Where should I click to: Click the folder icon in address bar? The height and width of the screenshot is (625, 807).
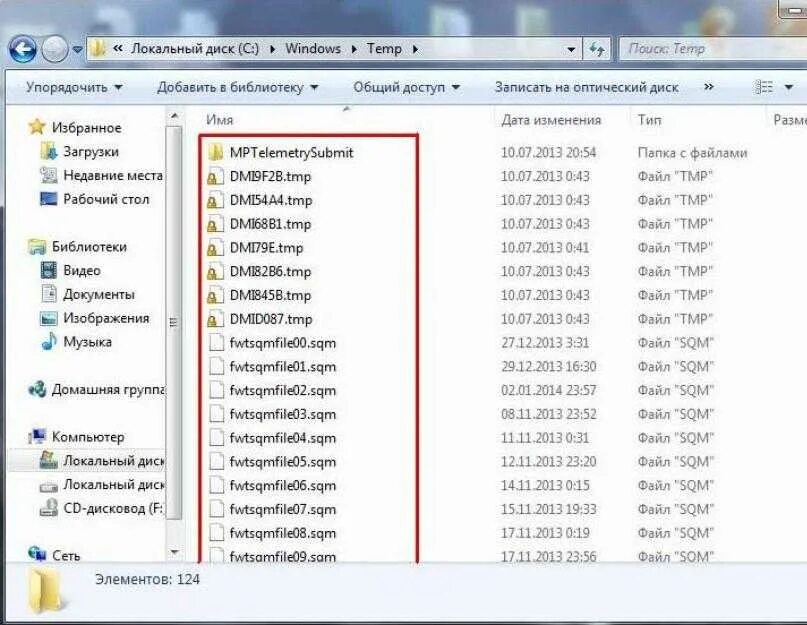98,49
